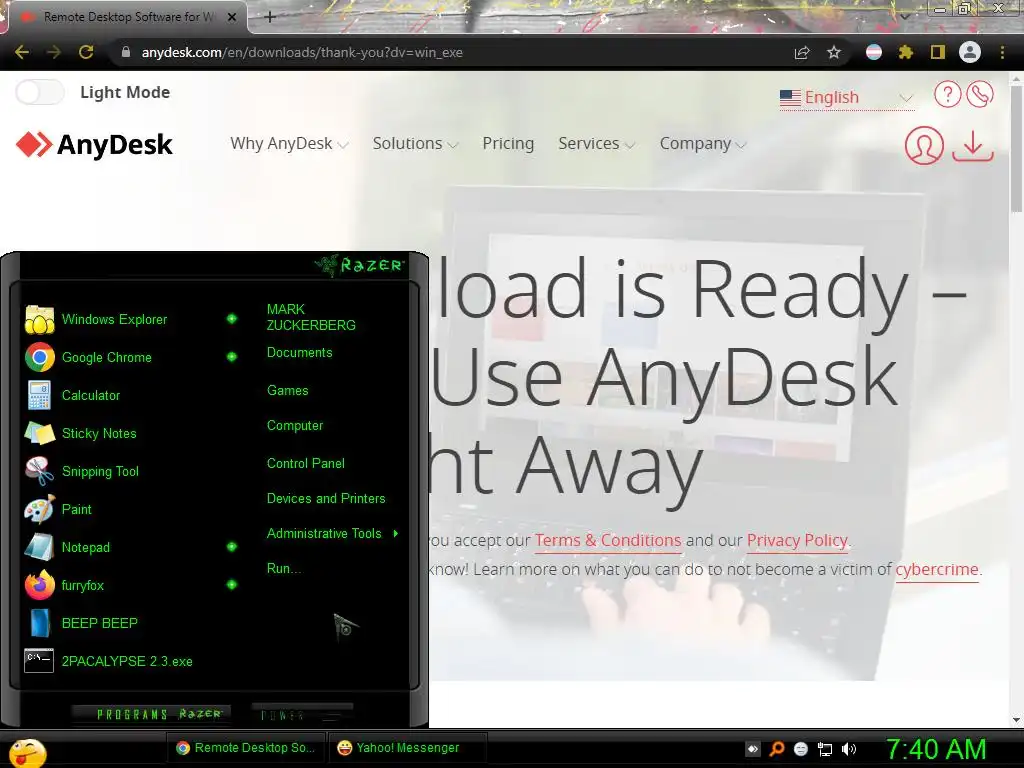Image resolution: width=1024 pixels, height=768 pixels.
Task: Go back in Chrome
Action: pos(22,52)
